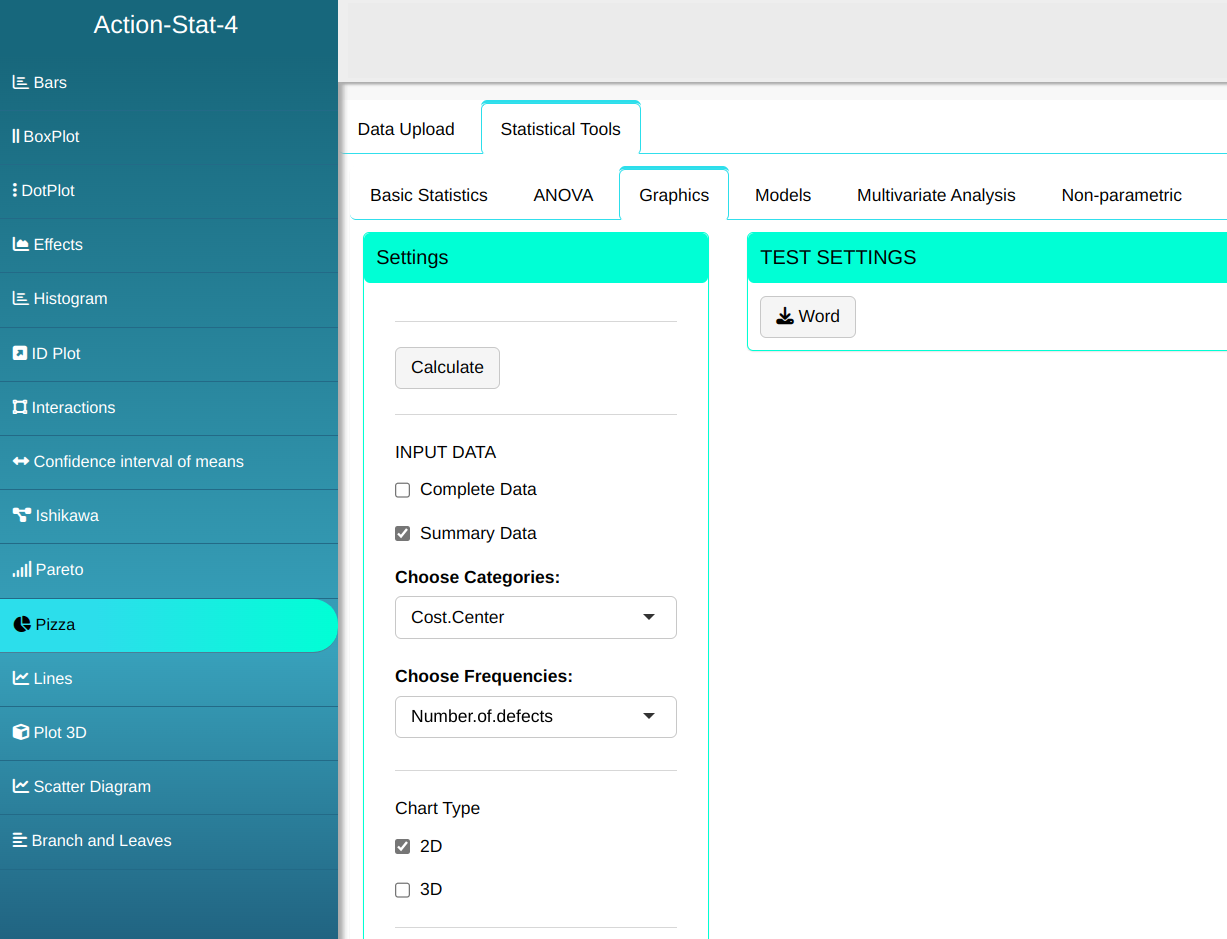1227x939 pixels.
Task: Select the Pareto chart icon
Action: (21, 570)
